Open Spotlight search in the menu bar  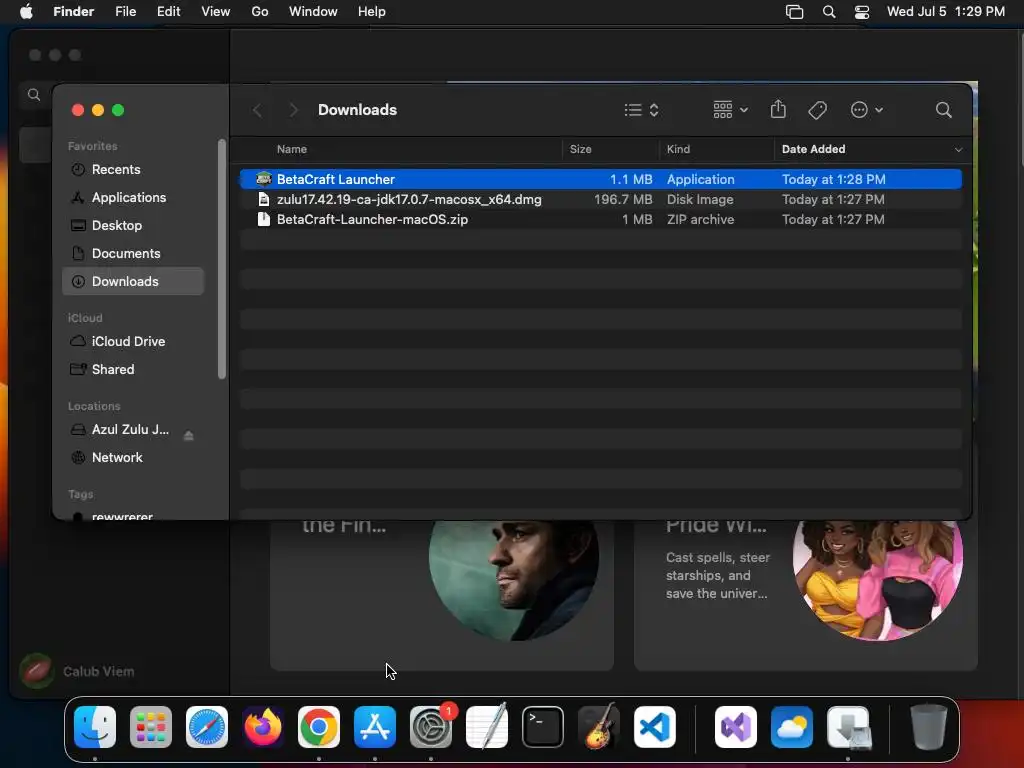829,12
